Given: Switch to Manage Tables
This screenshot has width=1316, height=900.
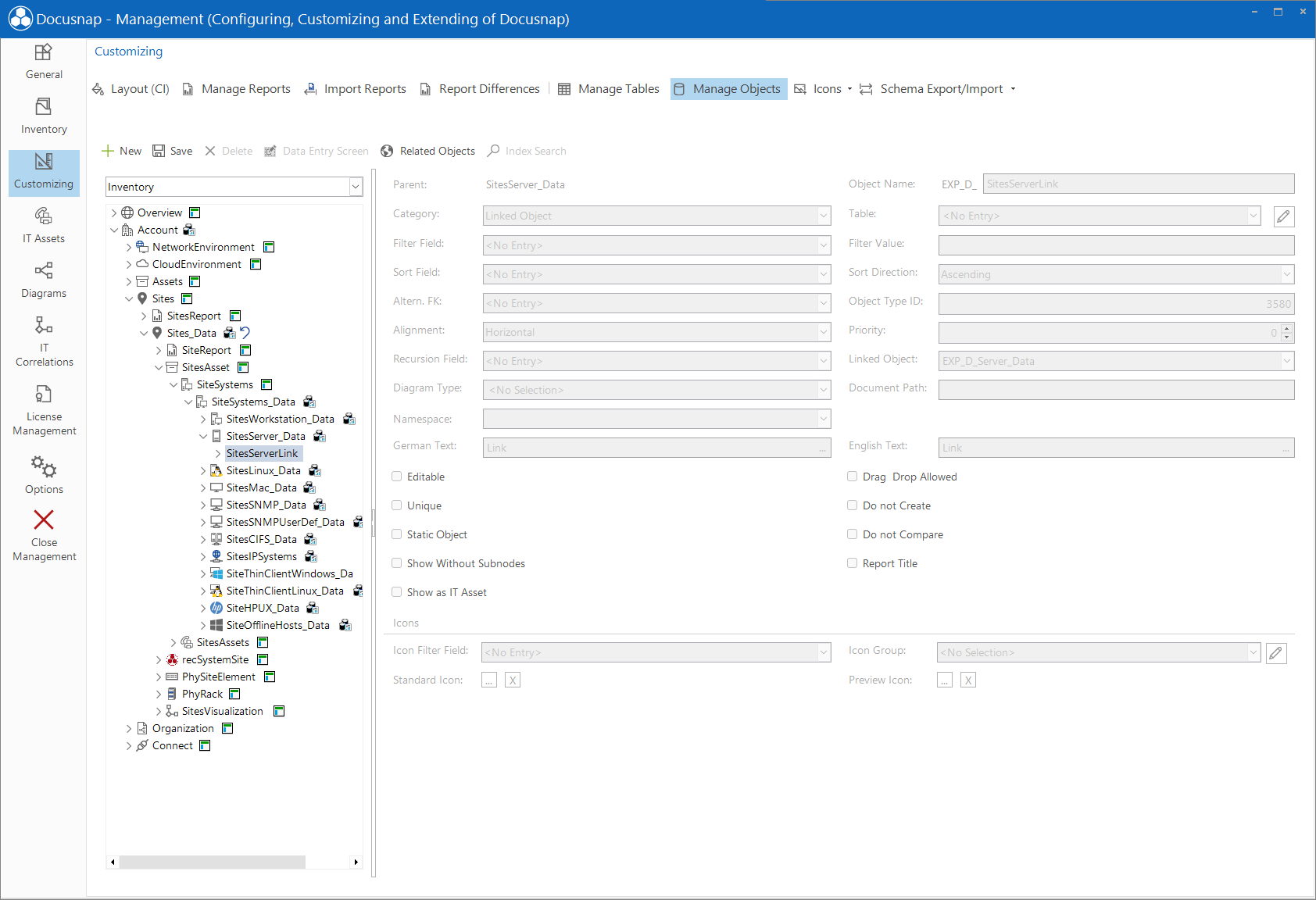Looking at the screenshot, I should pos(609,89).
